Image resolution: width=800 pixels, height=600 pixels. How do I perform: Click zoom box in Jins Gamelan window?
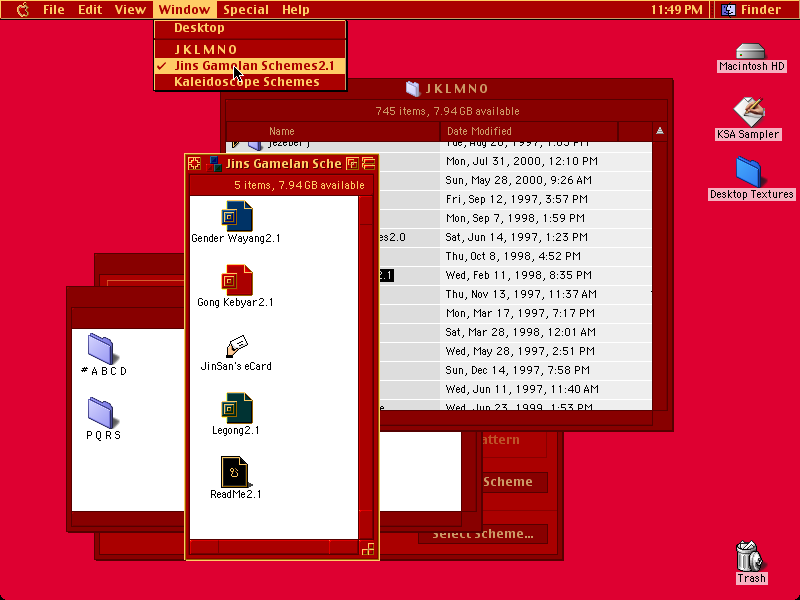pyautogui.click(x=352, y=163)
